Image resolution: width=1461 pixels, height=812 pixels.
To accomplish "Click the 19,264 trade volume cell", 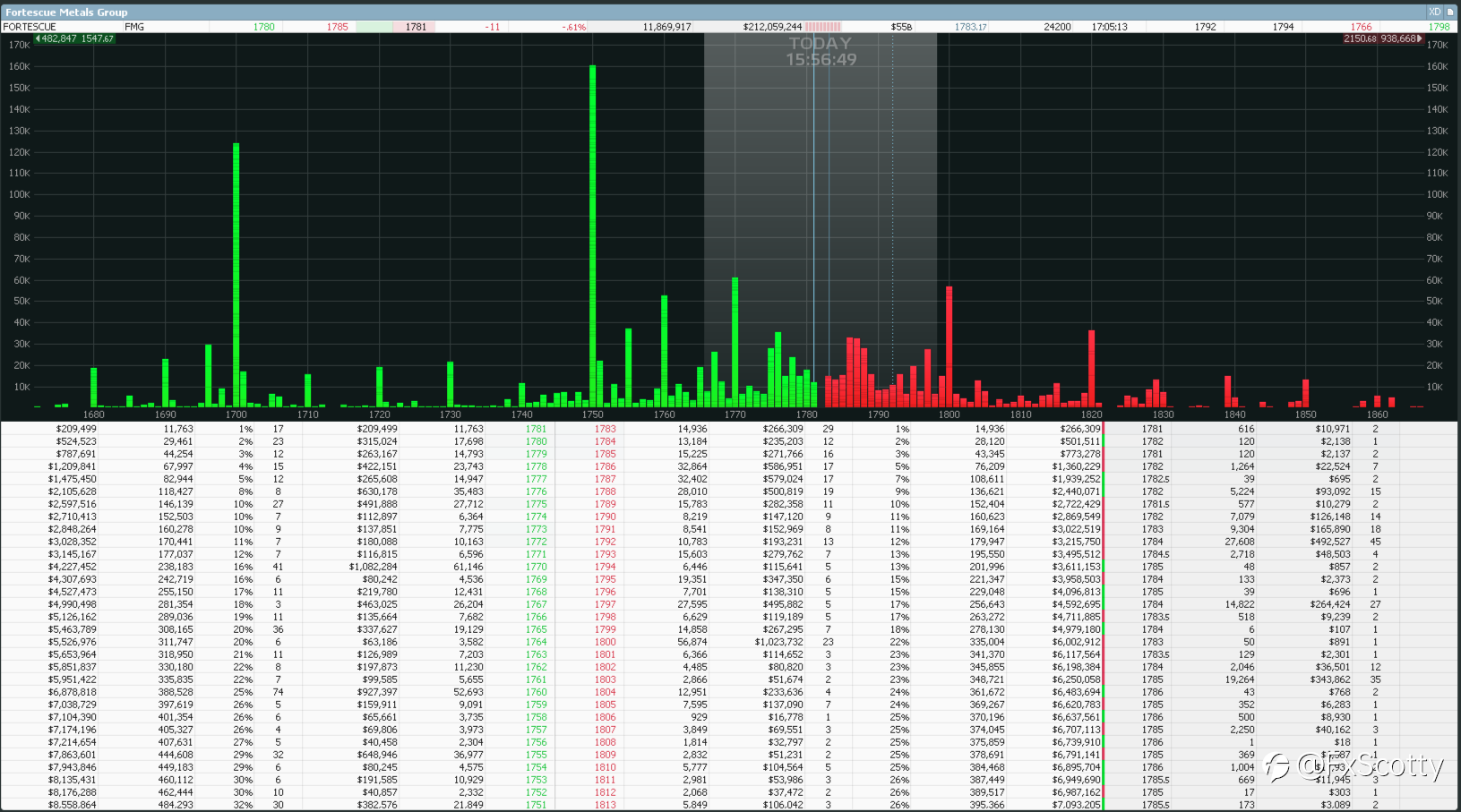I will tap(1240, 680).
